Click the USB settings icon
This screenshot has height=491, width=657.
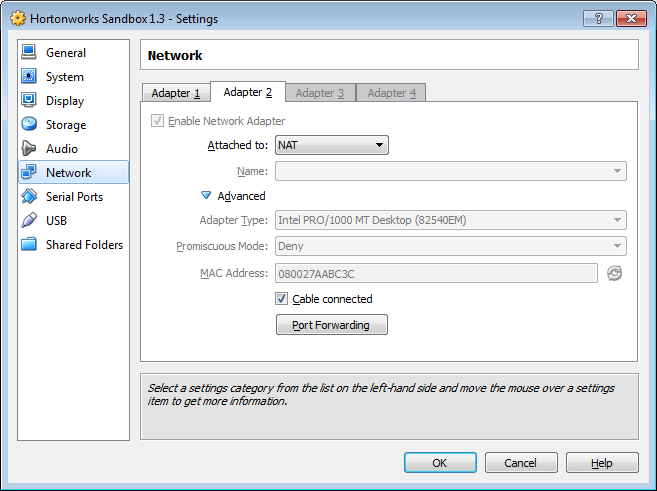point(28,221)
